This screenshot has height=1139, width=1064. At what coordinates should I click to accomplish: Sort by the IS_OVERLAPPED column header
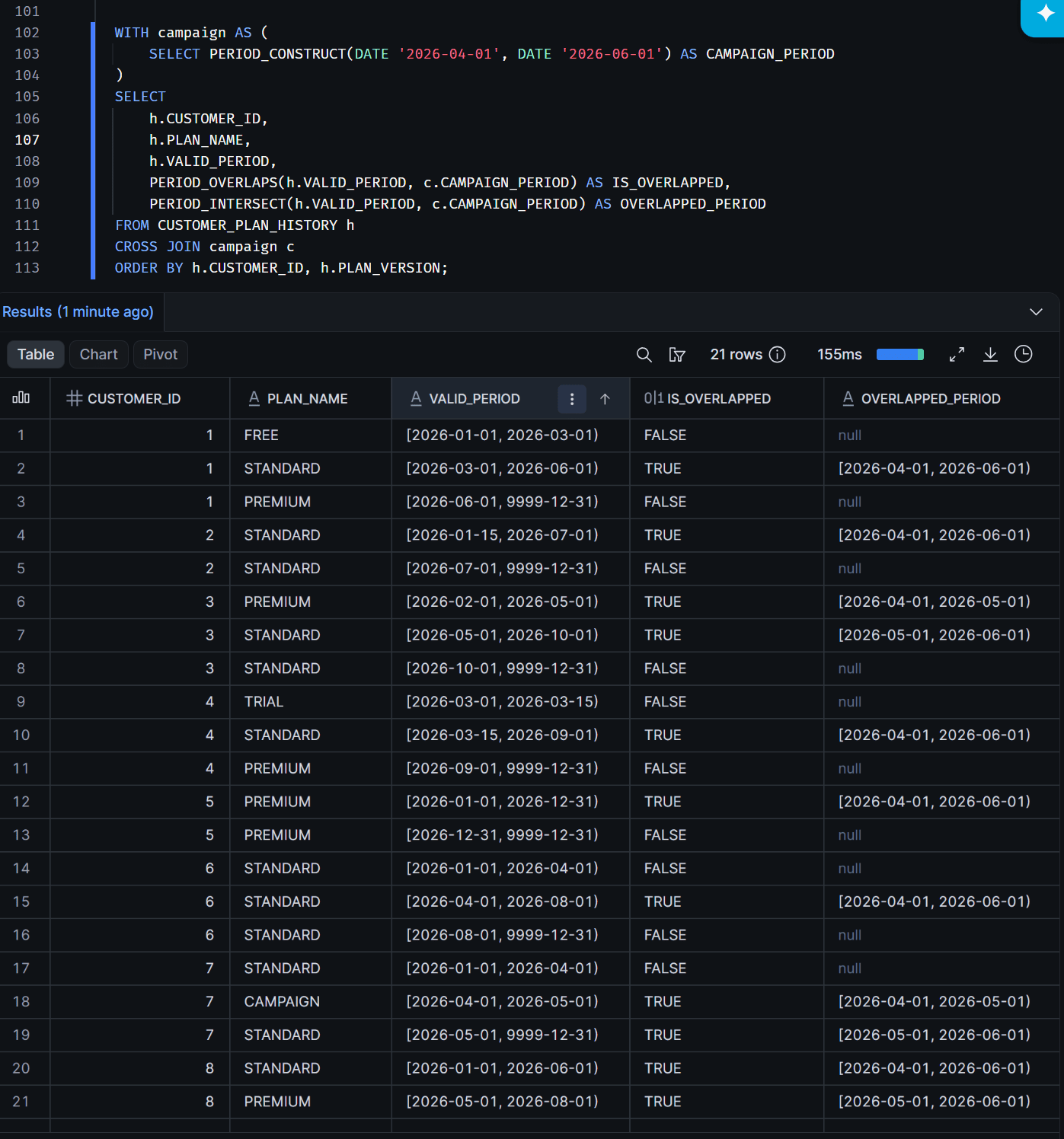719,399
